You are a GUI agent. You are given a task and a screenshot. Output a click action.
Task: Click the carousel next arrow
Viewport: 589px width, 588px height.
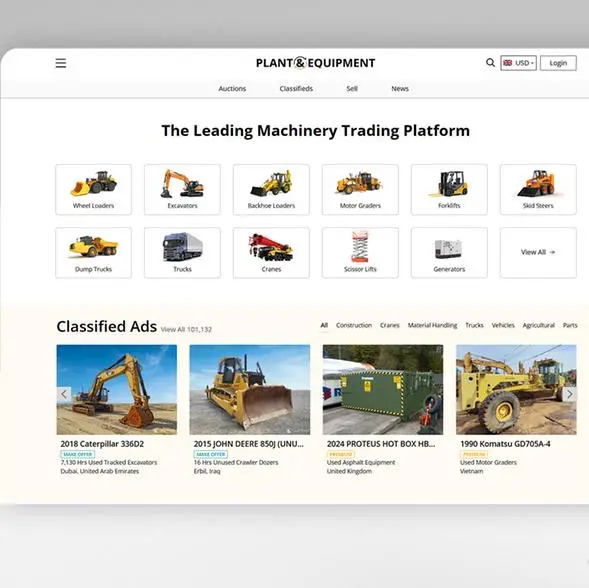[x=569, y=394]
